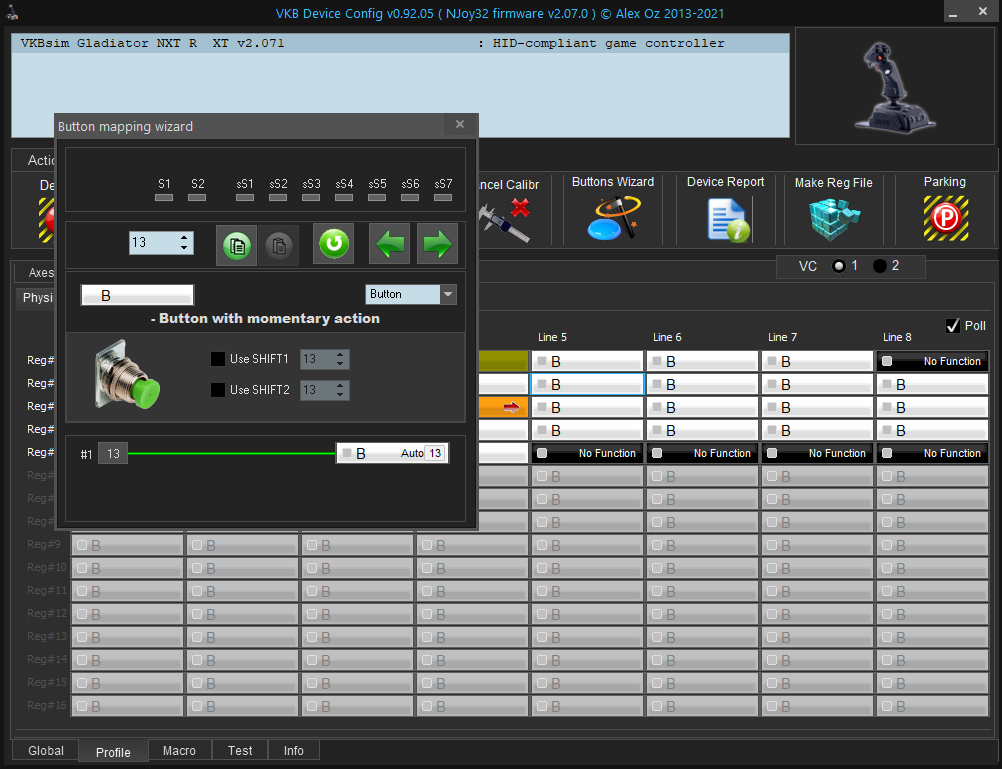The width and height of the screenshot is (1002, 769).
Task: Toggle S1 indicator in wizard
Action: 164,198
